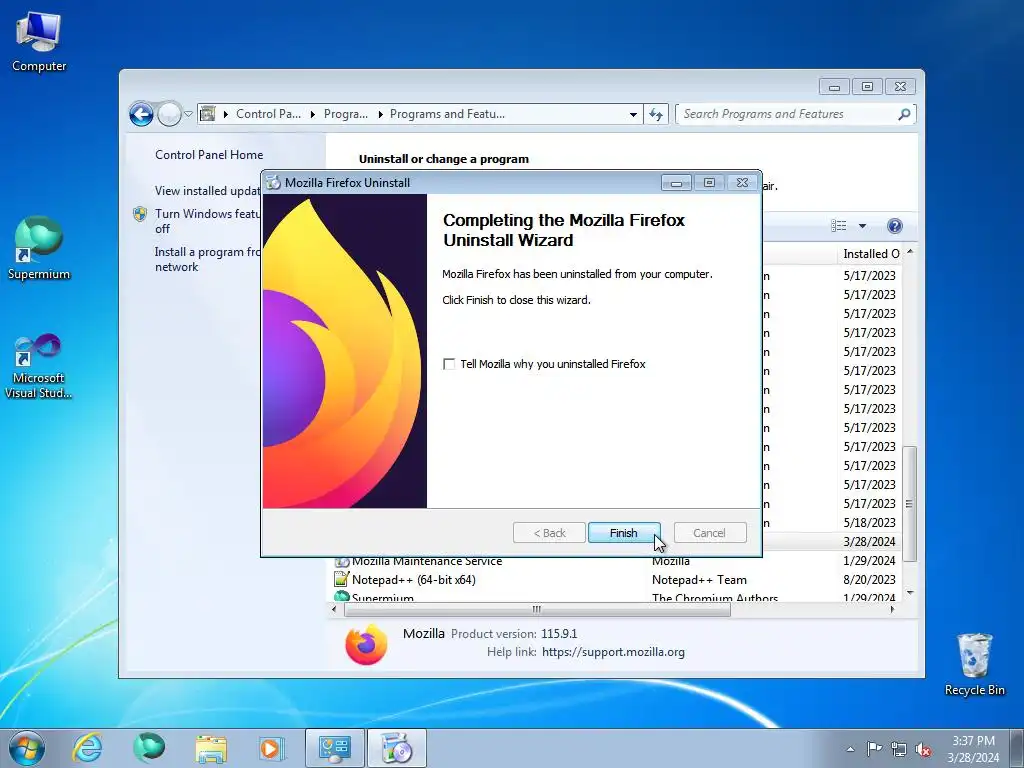This screenshot has height=768, width=1024.
Task: Expand the arrow after Control Pa... breadcrumb
Action: coord(313,114)
